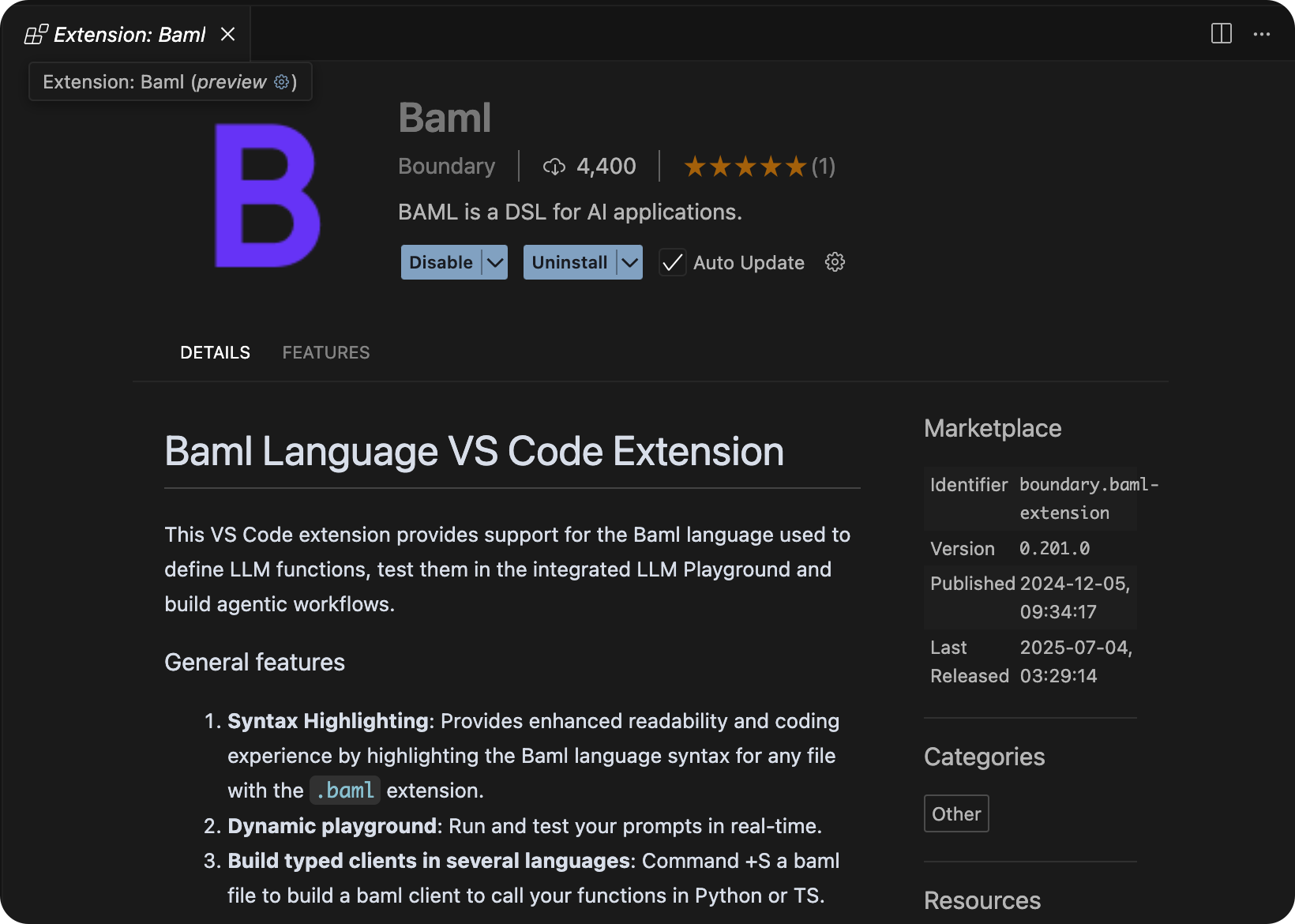The width and height of the screenshot is (1295, 924).
Task: Click the gear icon in the preview badge
Action: 281,81
